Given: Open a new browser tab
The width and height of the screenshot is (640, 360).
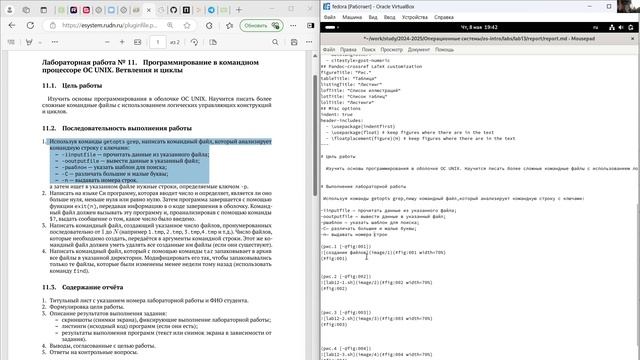Looking at the screenshot, I should click(239, 10).
